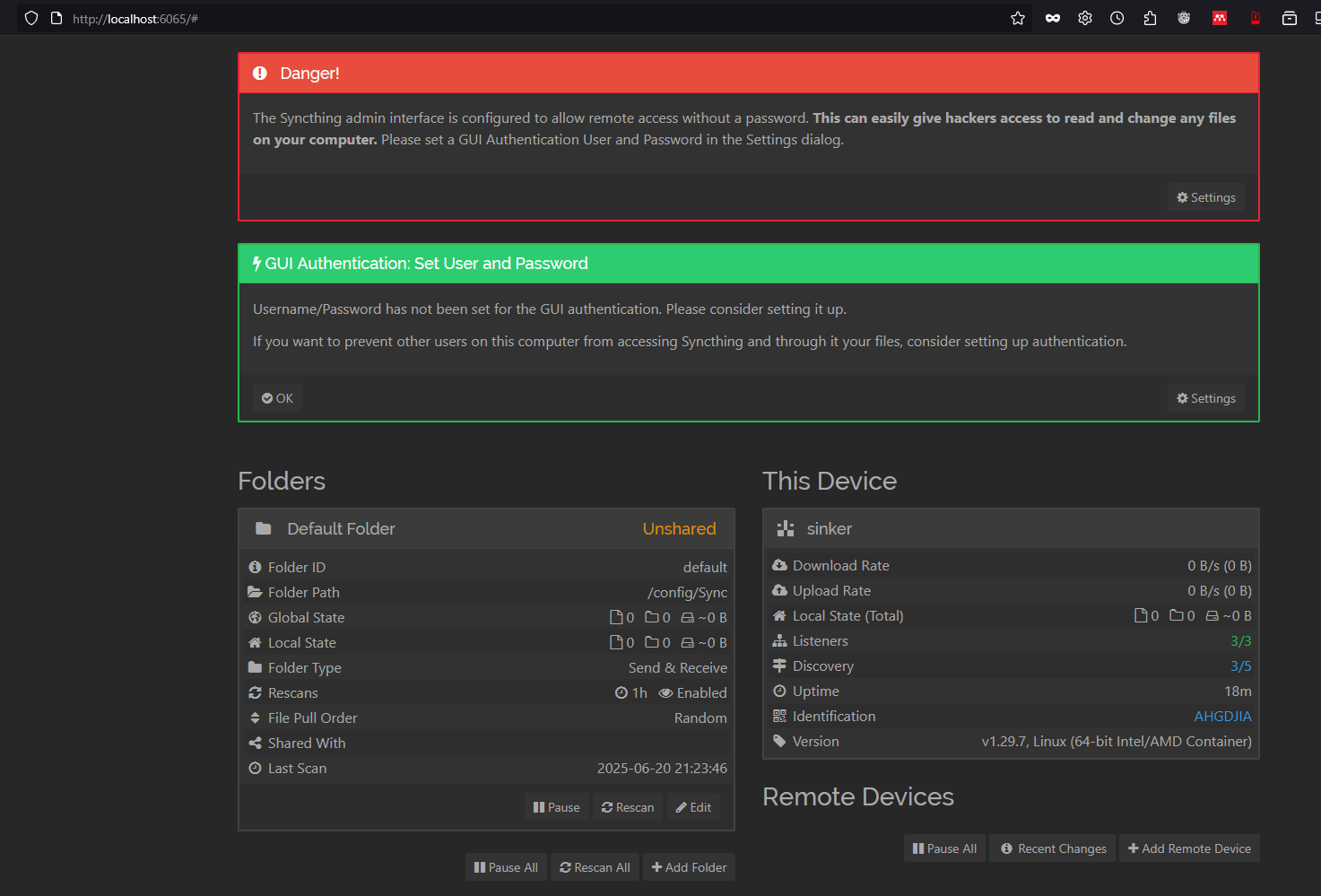Collapse the Default Folder panel header
This screenshot has height=896, width=1321.
pos(486,529)
